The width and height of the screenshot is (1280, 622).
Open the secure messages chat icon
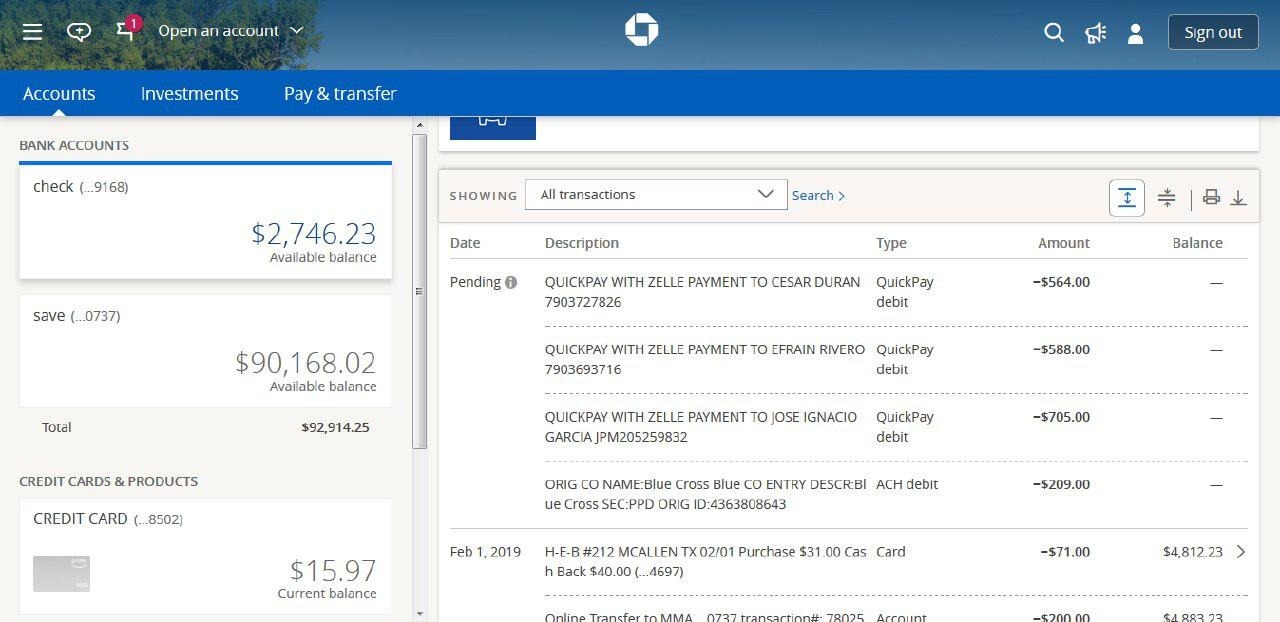[78, 32]
